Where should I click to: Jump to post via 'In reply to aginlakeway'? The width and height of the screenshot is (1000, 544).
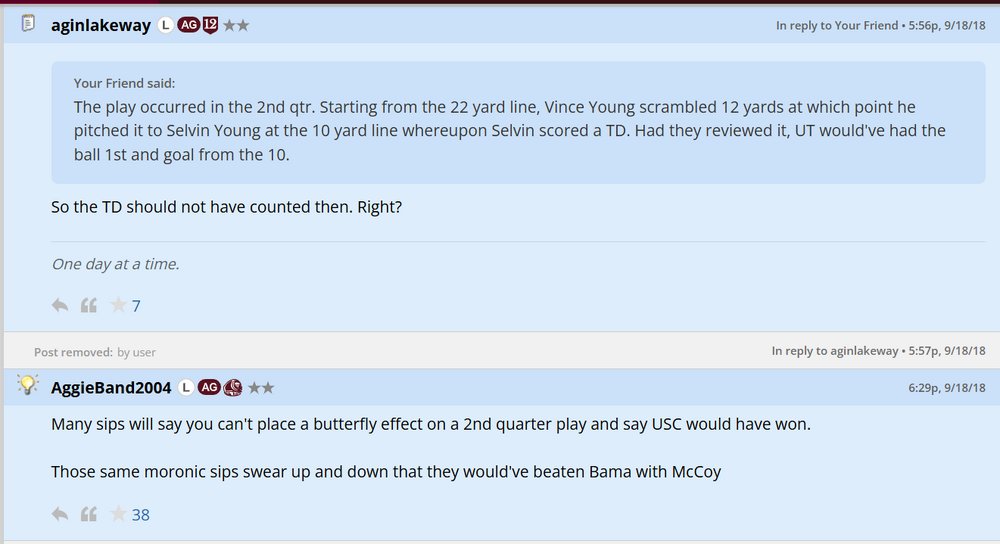pyautogui.click(x=836, y=351)
